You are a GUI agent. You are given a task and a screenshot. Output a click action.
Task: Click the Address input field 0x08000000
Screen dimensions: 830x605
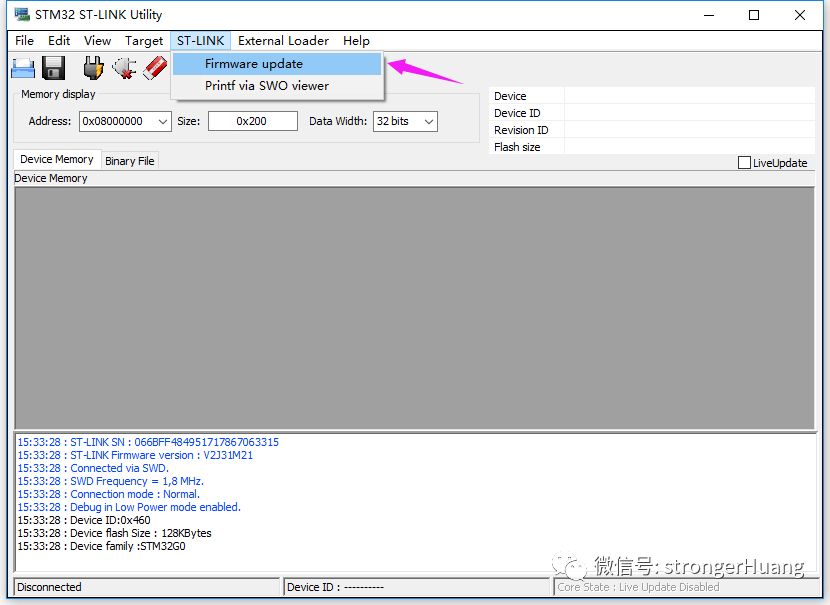[118, 121]
